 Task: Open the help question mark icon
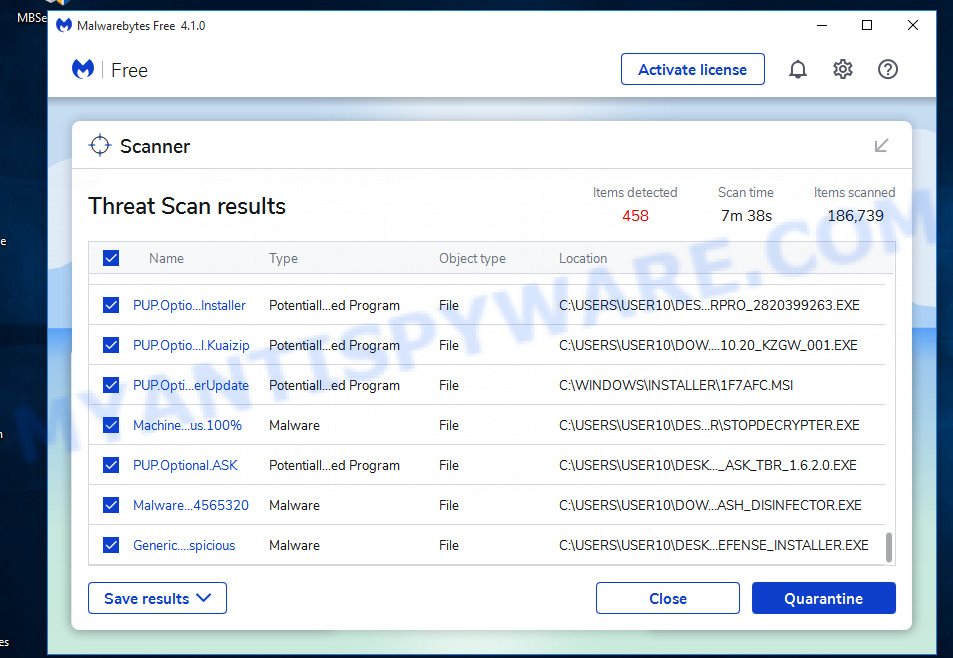coord(887,69)
